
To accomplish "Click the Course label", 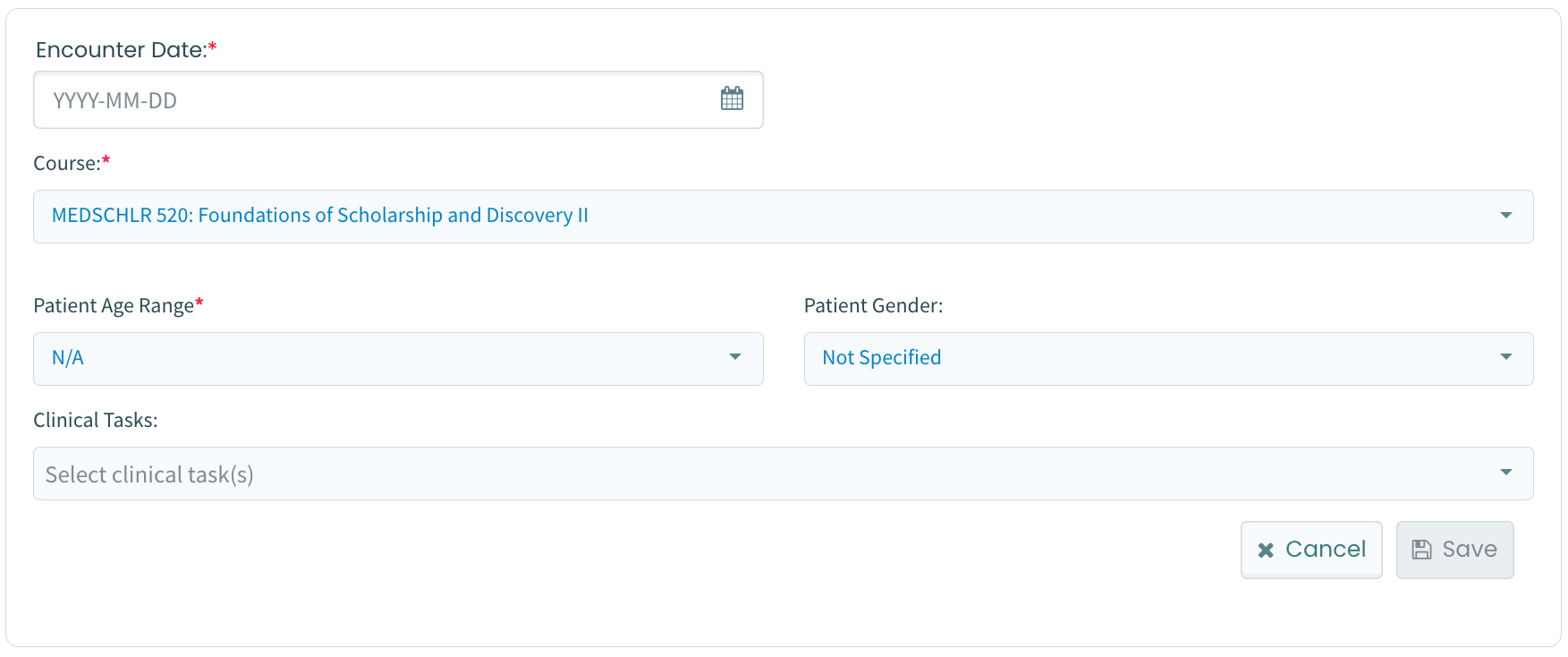I will (x=66, y=164).
